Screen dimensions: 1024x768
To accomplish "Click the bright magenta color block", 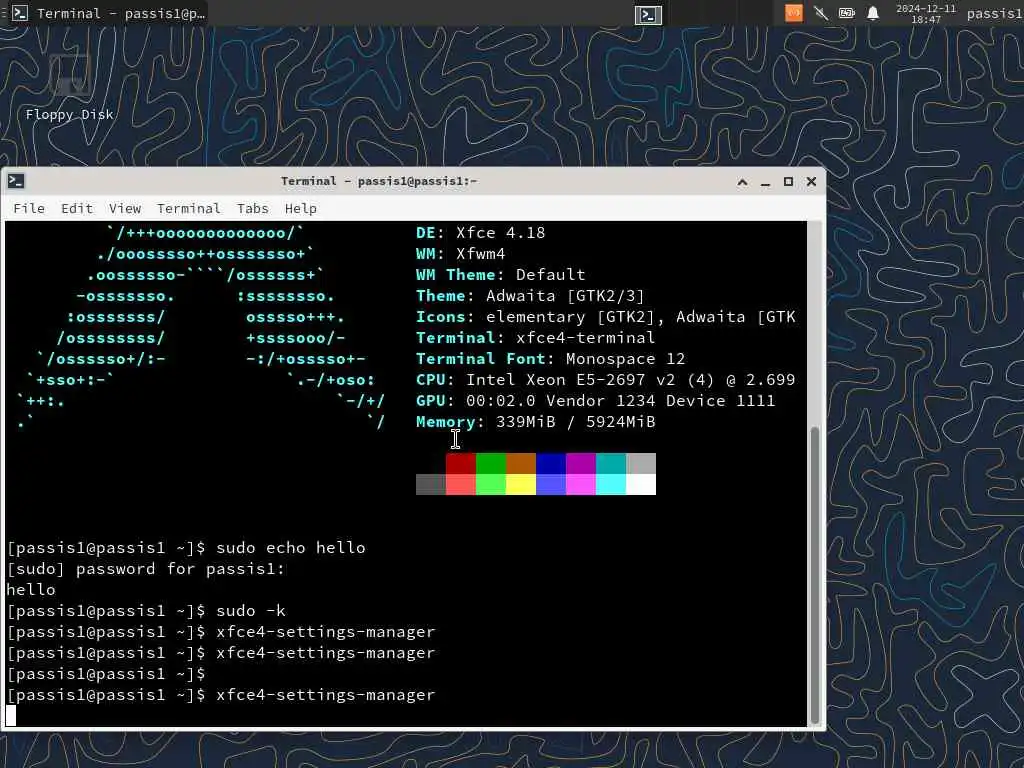I will pyautogui.click(x=581, y=484).
